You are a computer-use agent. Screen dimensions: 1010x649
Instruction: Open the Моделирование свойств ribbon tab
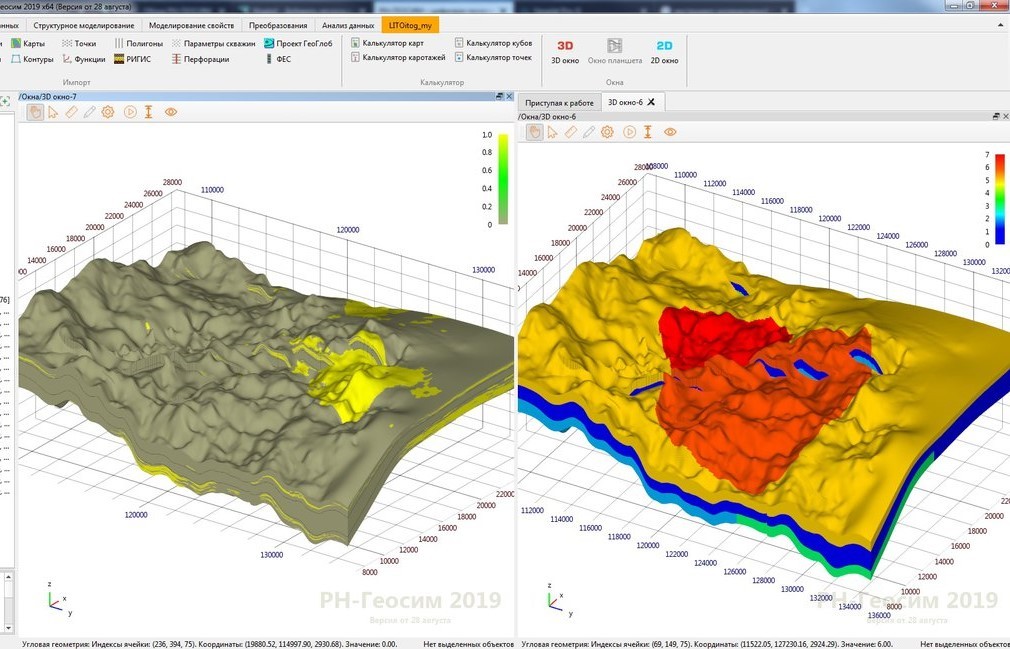(193, 25)
